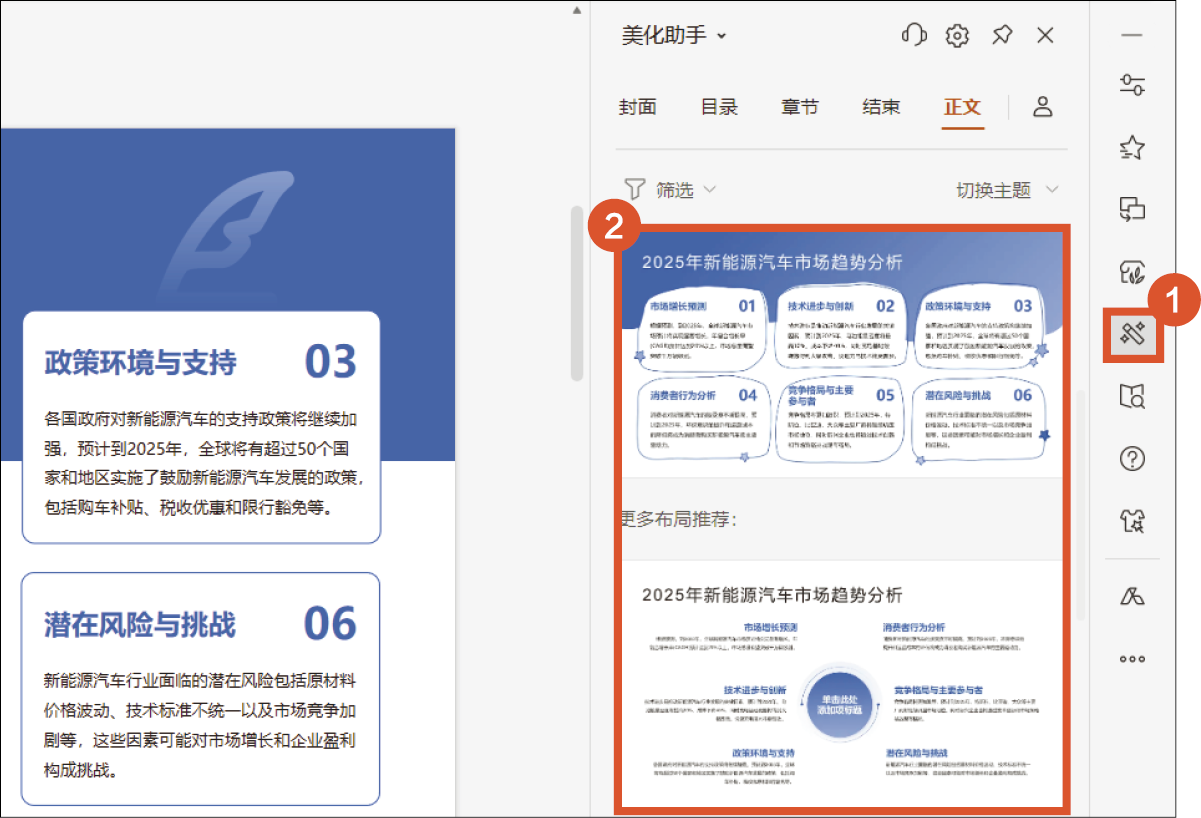
Task: Click the user account icon beside 正文
Action: coord(1043,107)
